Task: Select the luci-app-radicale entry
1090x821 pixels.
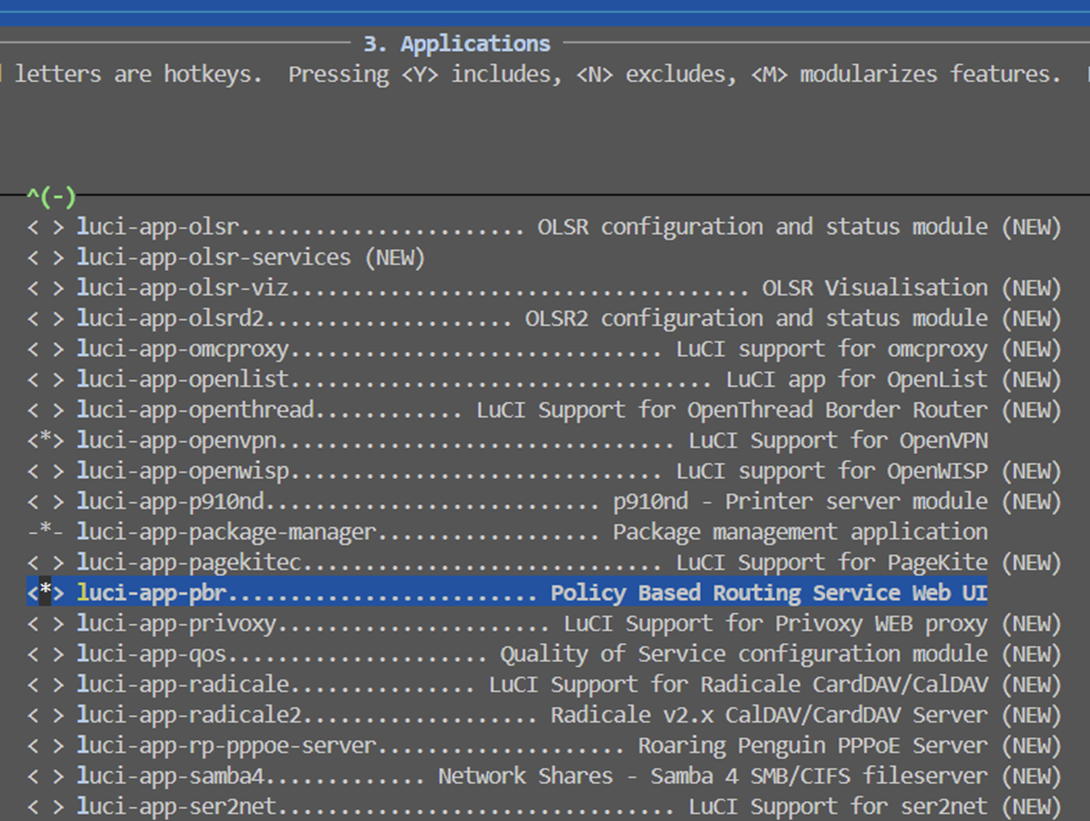Action: coord(544,685)
